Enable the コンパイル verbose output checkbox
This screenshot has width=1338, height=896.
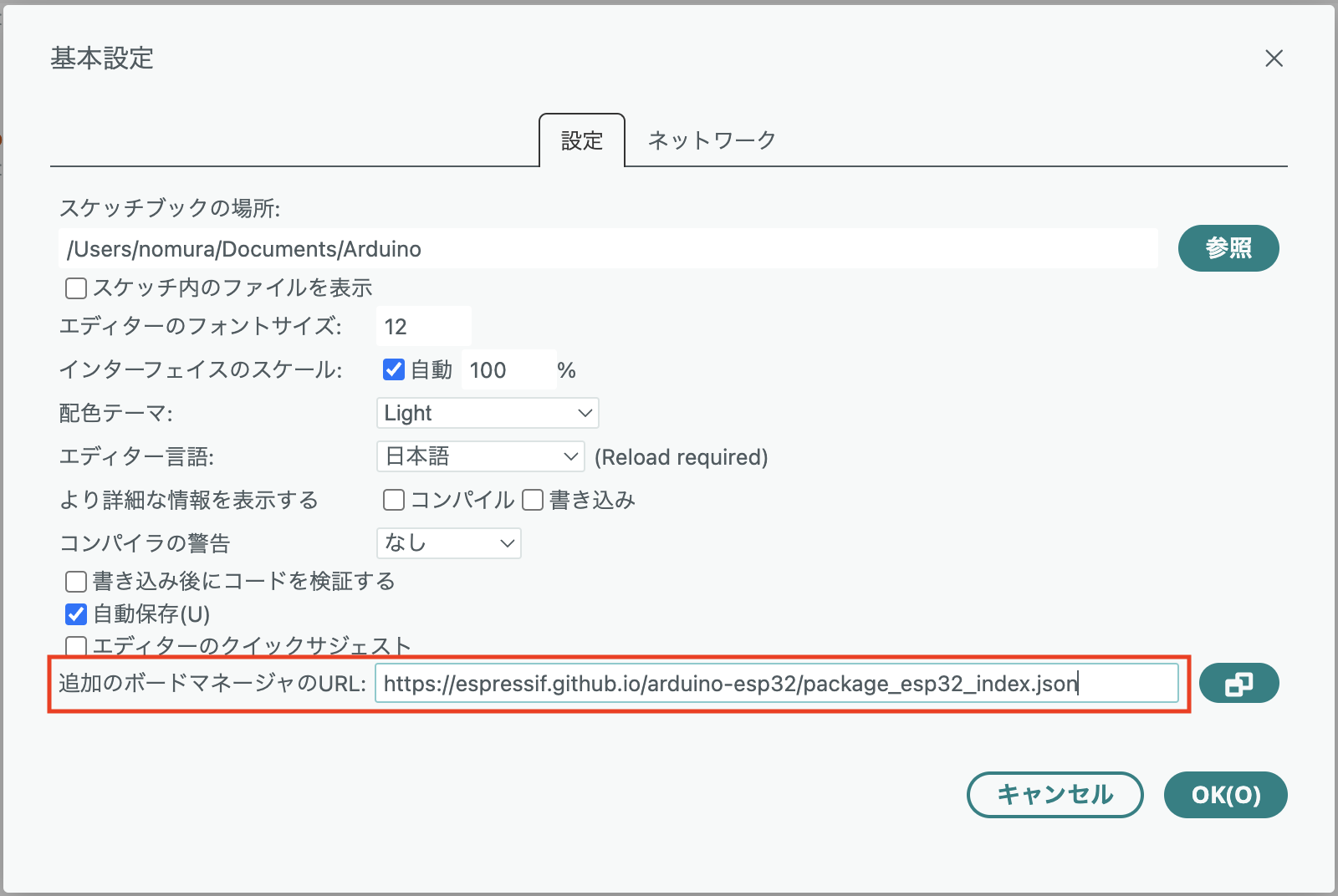point(394,500)
